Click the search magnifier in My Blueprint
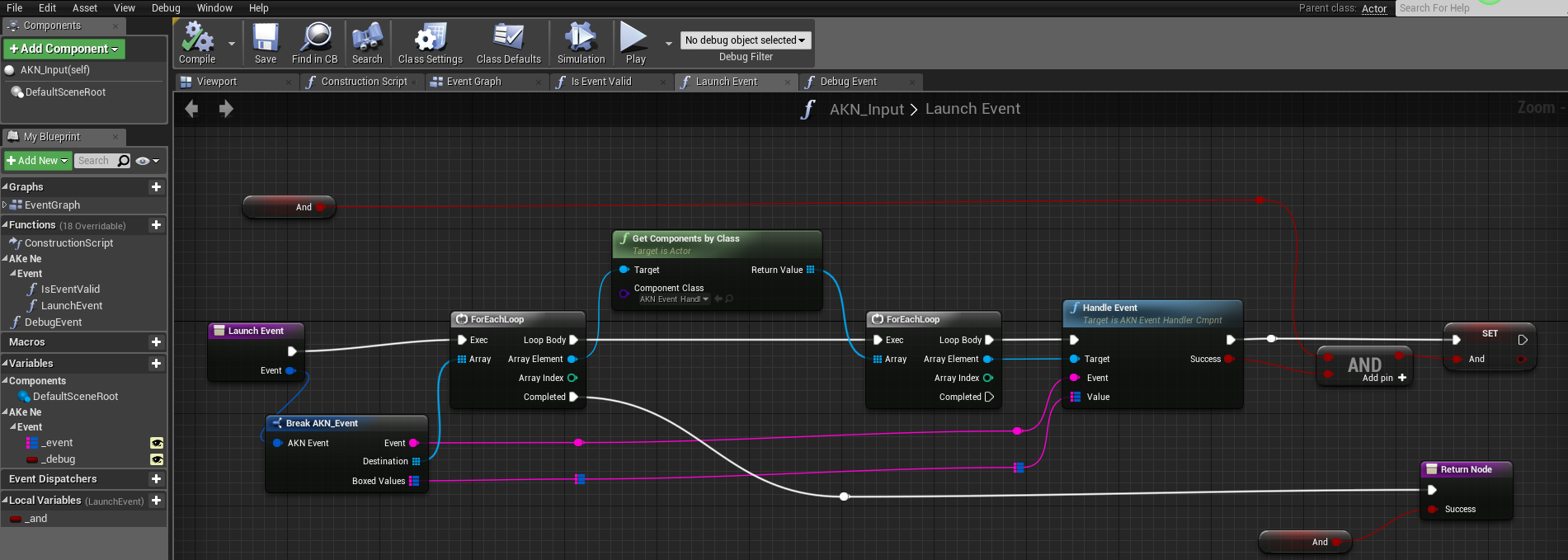Image resolution: width=1568 pixels, height=560 pixels. [x=124, y=161]
